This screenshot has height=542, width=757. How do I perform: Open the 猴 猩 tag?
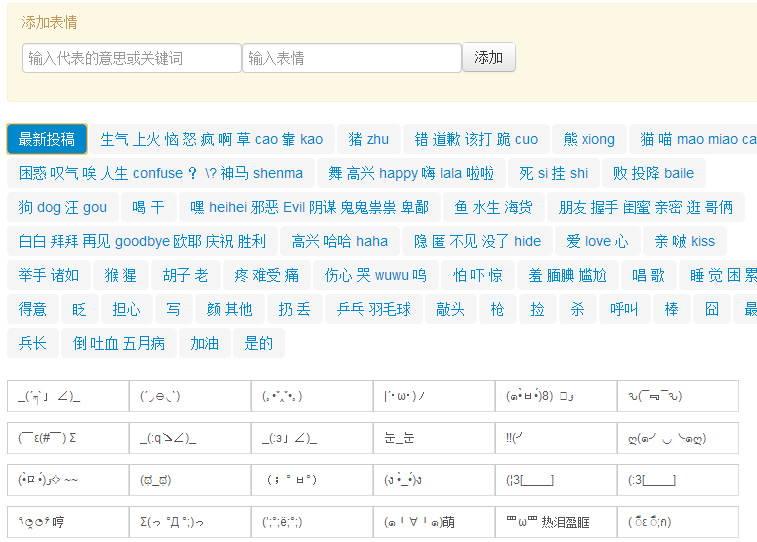pos(121,275)
